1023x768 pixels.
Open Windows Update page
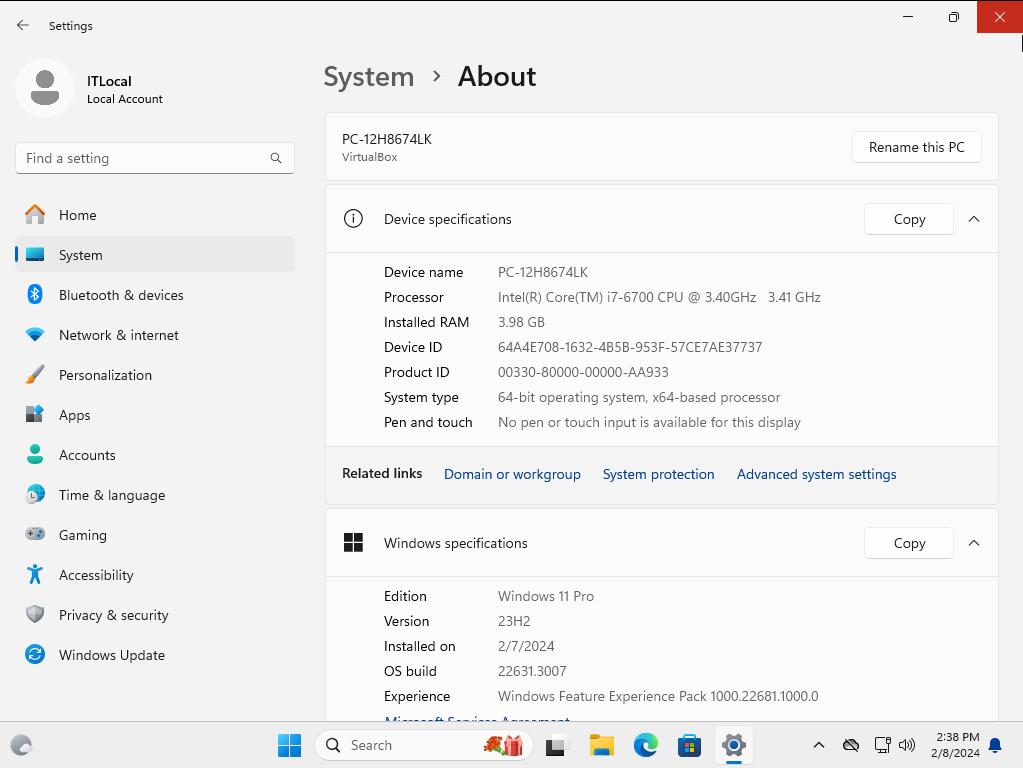click(x=155, y=654)
